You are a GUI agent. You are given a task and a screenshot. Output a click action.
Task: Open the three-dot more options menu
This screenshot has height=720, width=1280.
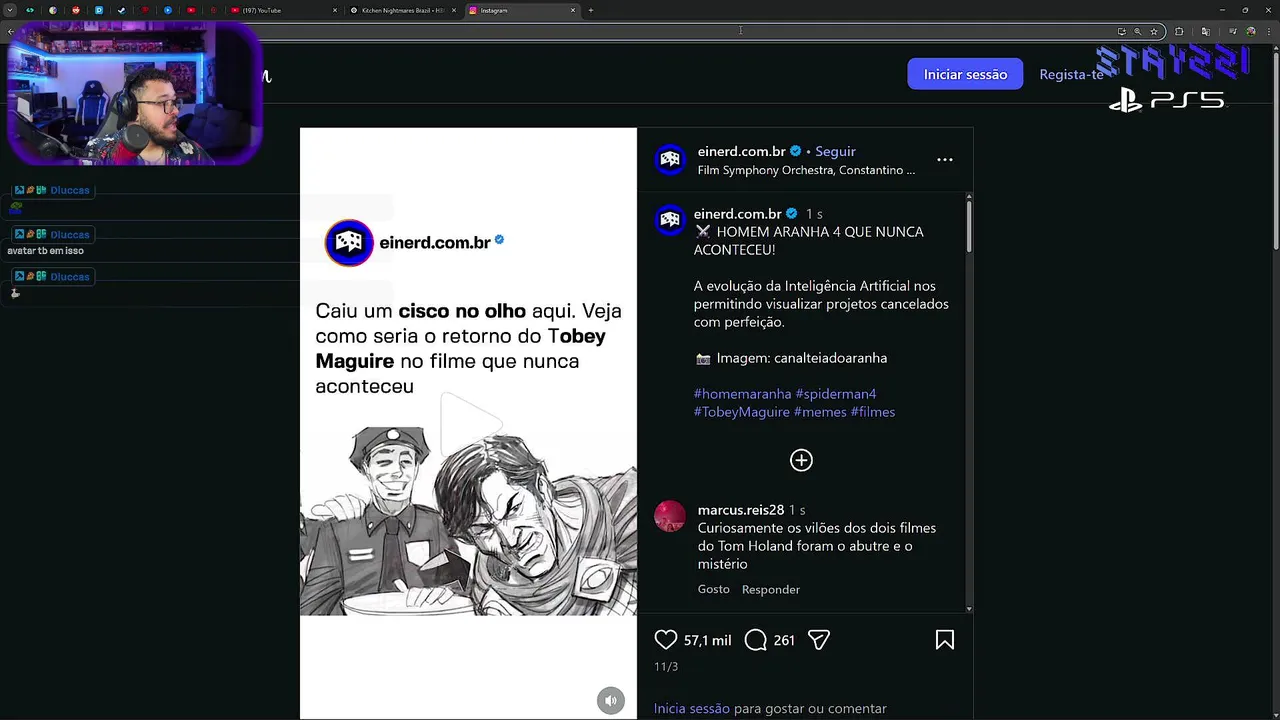pyautogui.click(x=945, y=160)
